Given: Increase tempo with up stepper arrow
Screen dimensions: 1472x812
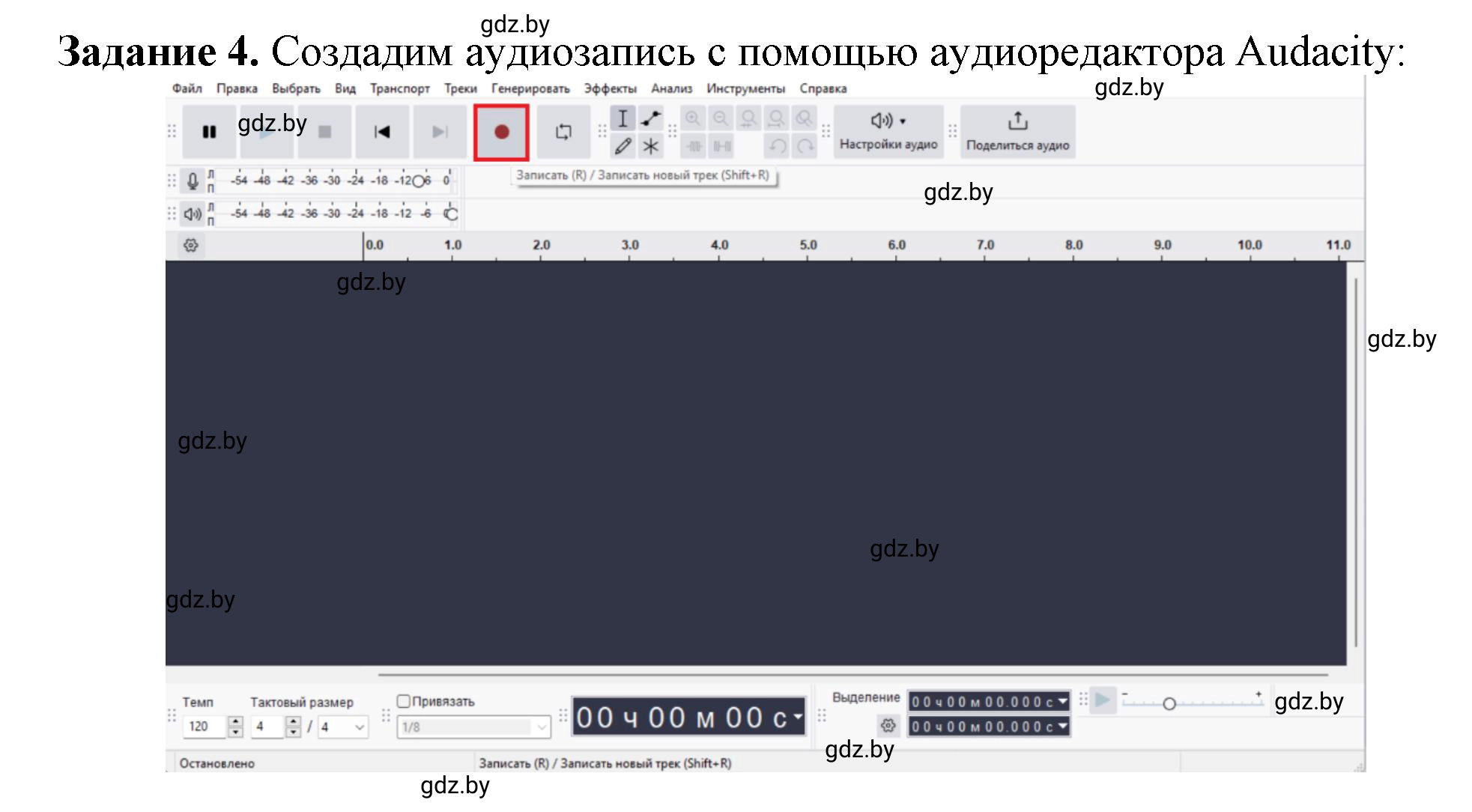Looking at the screenshot, I should pos(236,721).
